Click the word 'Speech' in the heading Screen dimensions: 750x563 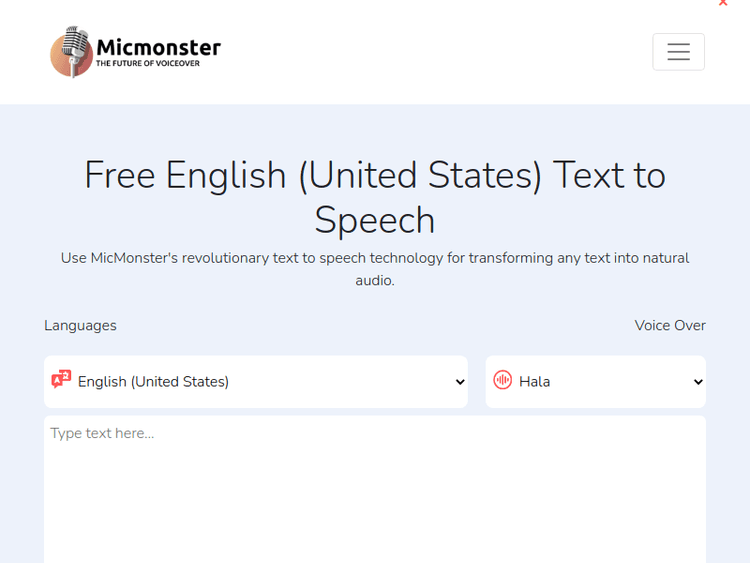point(375,220)
